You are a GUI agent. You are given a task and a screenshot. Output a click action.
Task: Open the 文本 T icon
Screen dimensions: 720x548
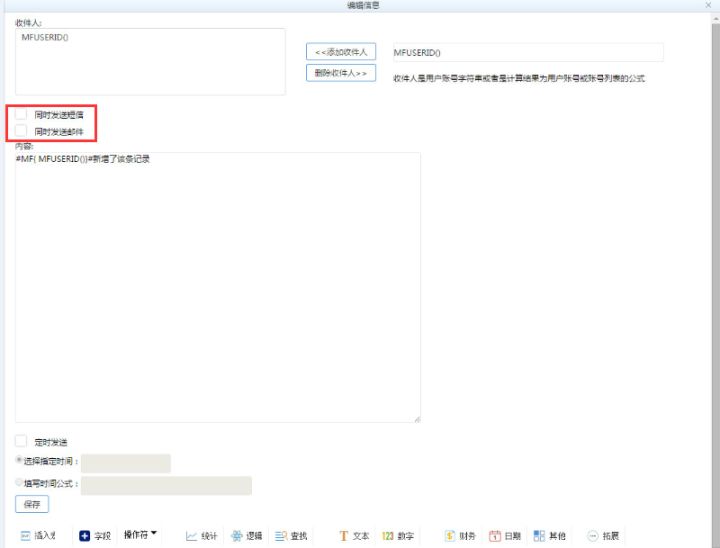click(343, 536)
